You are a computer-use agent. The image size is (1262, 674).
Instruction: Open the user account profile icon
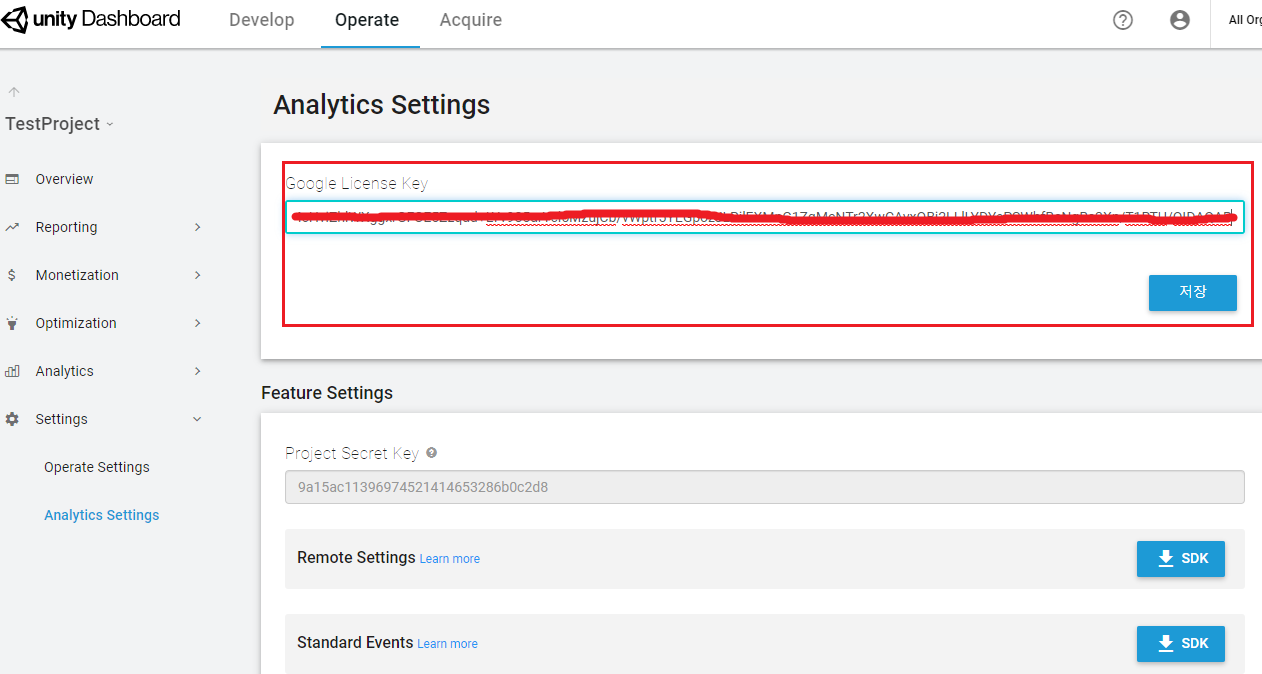click(1180, 20)
